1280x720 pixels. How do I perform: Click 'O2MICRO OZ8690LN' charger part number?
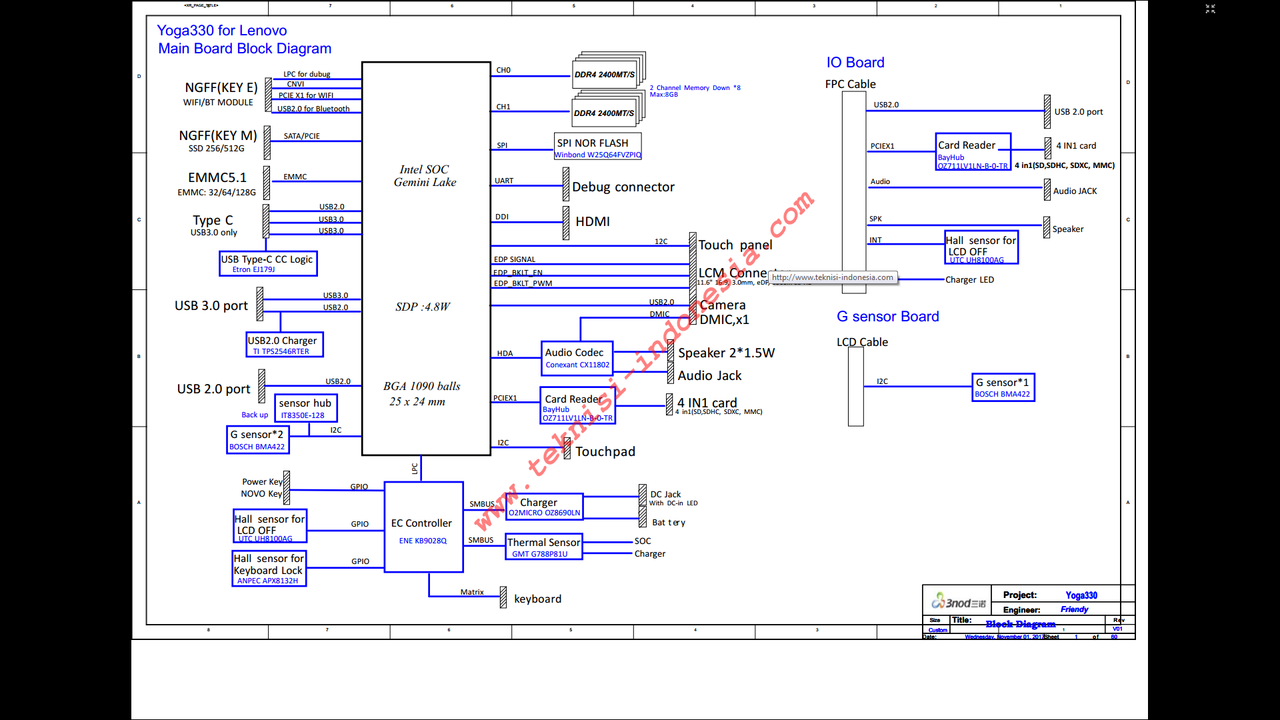coord(544,513)
